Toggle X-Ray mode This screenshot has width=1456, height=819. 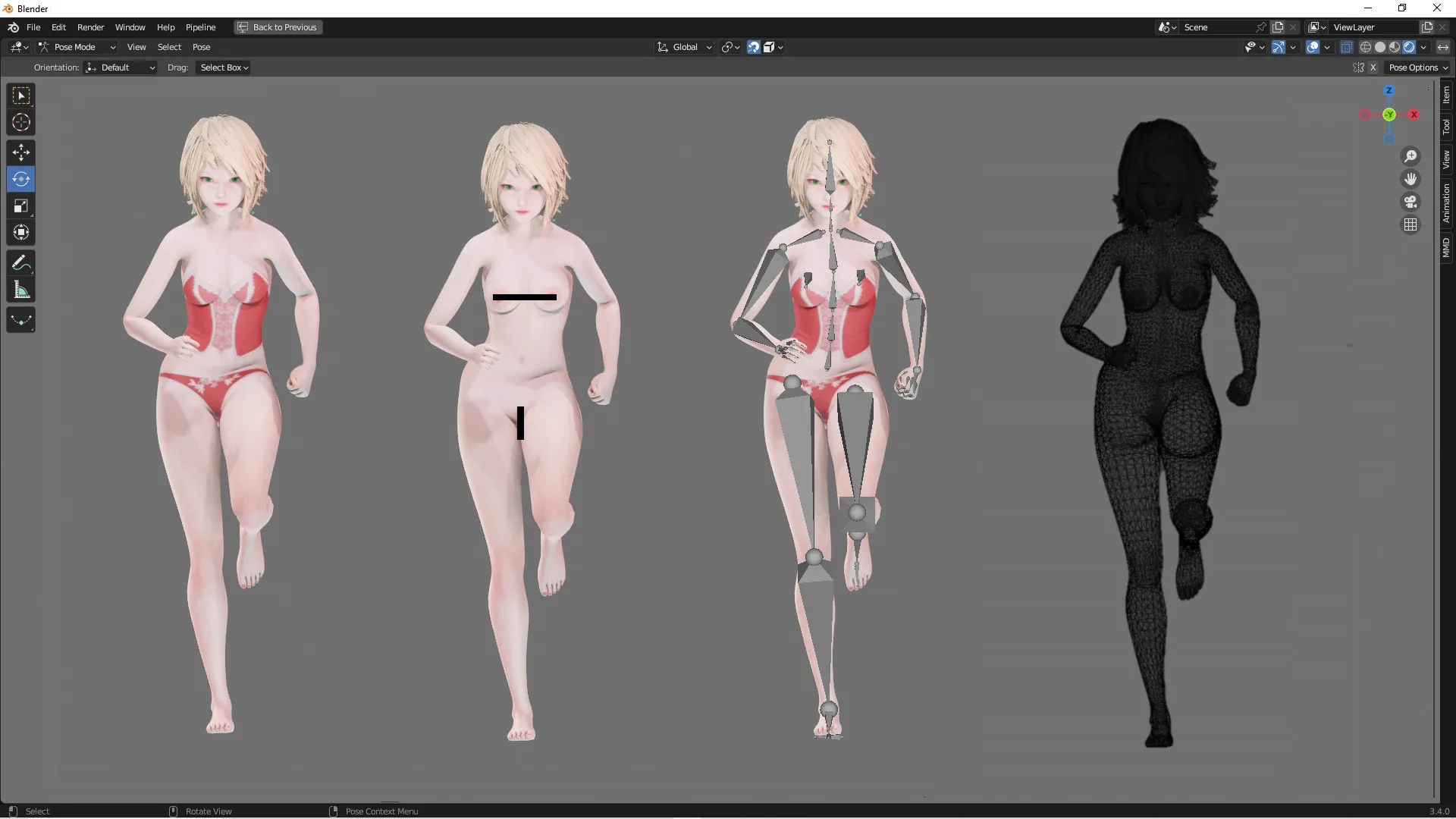coord(1347,46)
